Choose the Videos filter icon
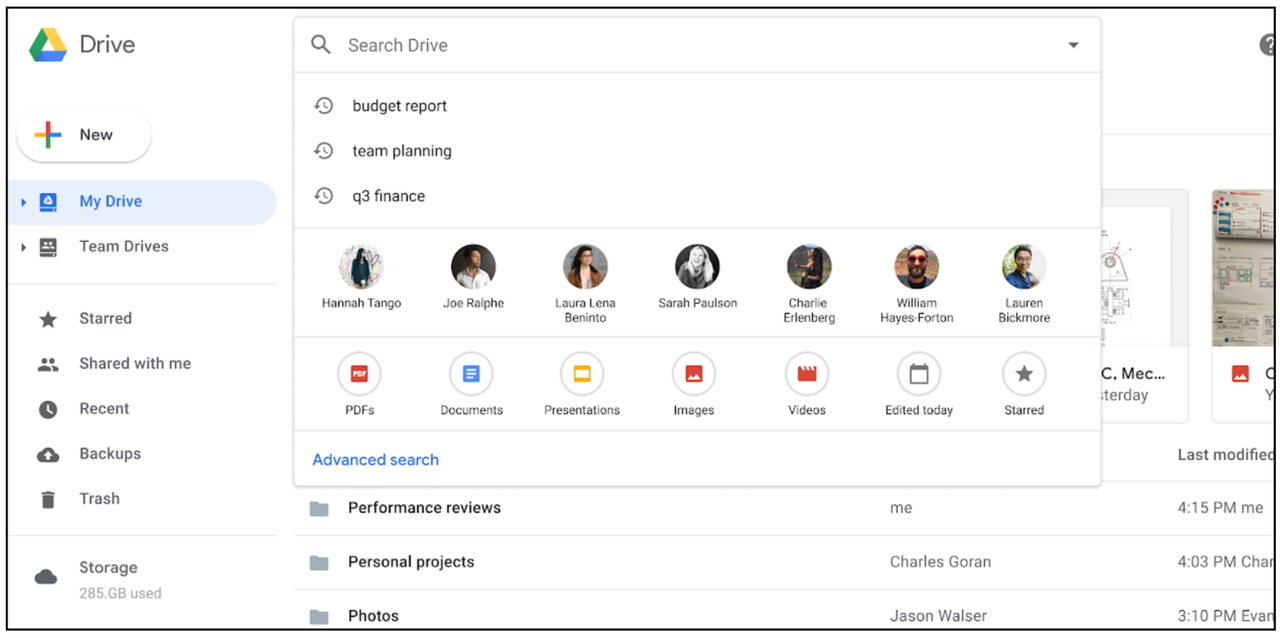Image resolution: width=1280 pixels, height=638 pixels. click(807, 374)
